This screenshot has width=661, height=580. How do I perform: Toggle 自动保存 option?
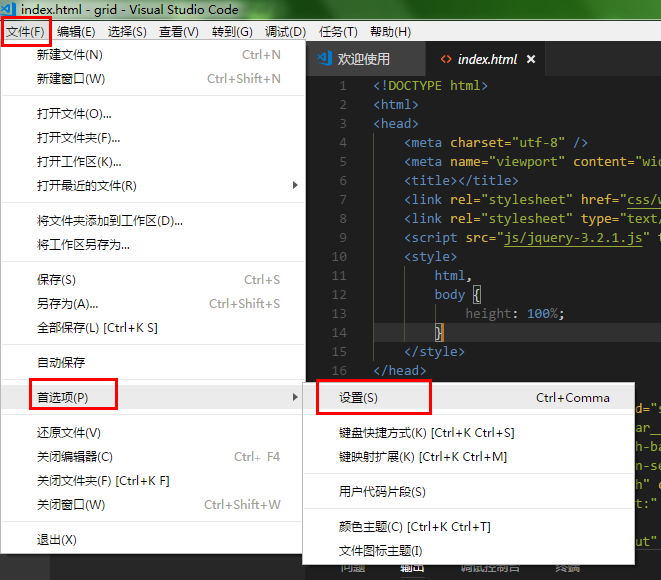click(x=153, y=362)
